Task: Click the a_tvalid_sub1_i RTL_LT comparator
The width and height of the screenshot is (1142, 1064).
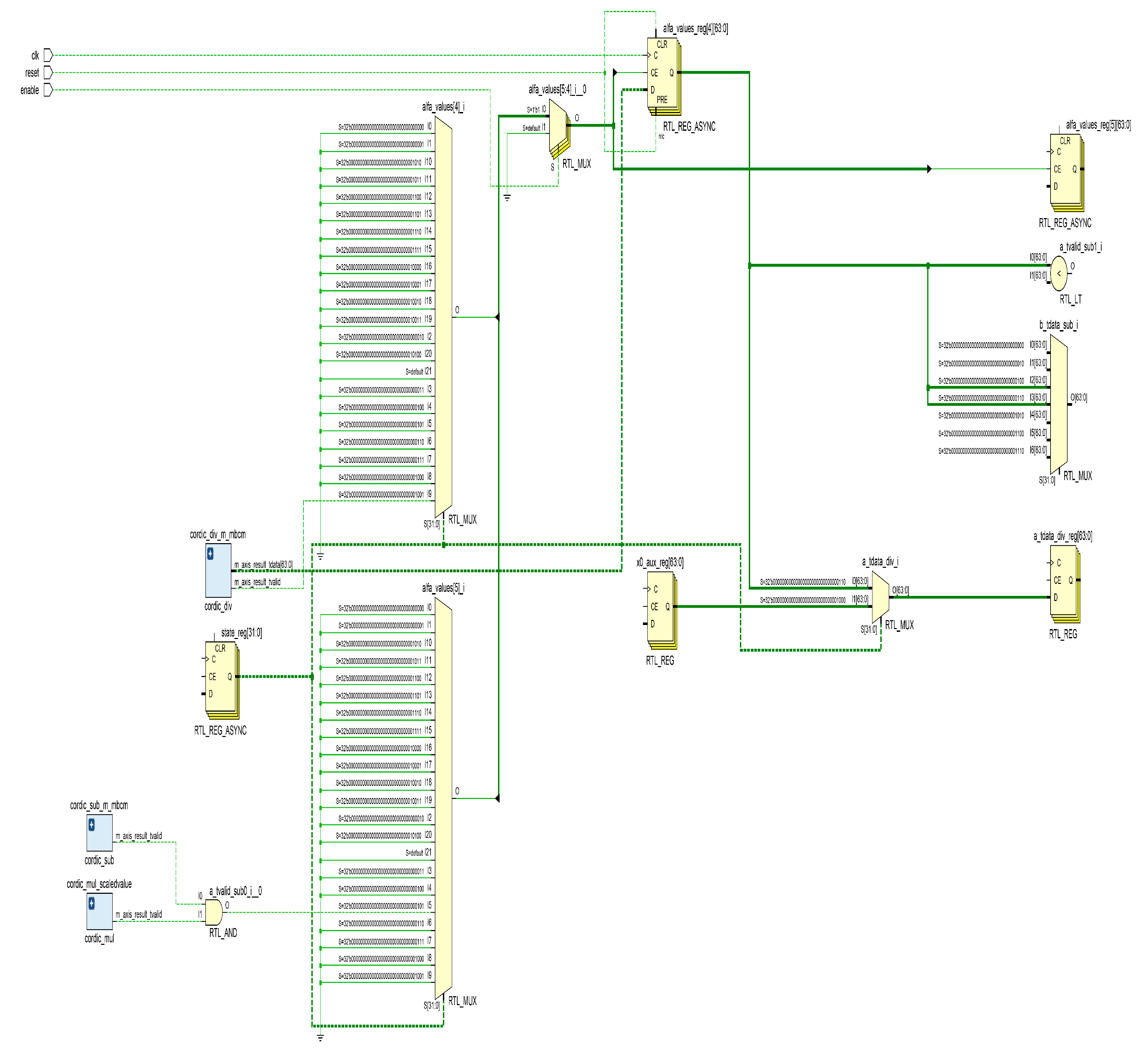Action: [1059, 273]
